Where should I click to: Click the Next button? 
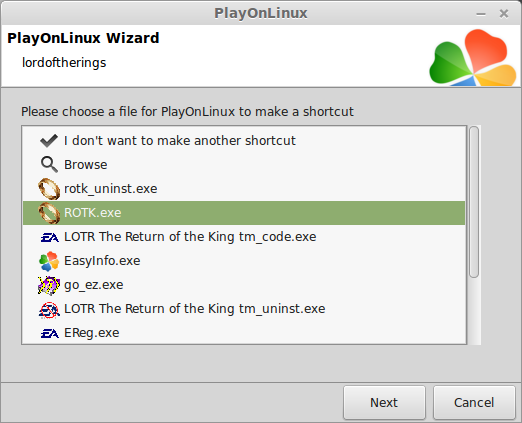(384, 402)
